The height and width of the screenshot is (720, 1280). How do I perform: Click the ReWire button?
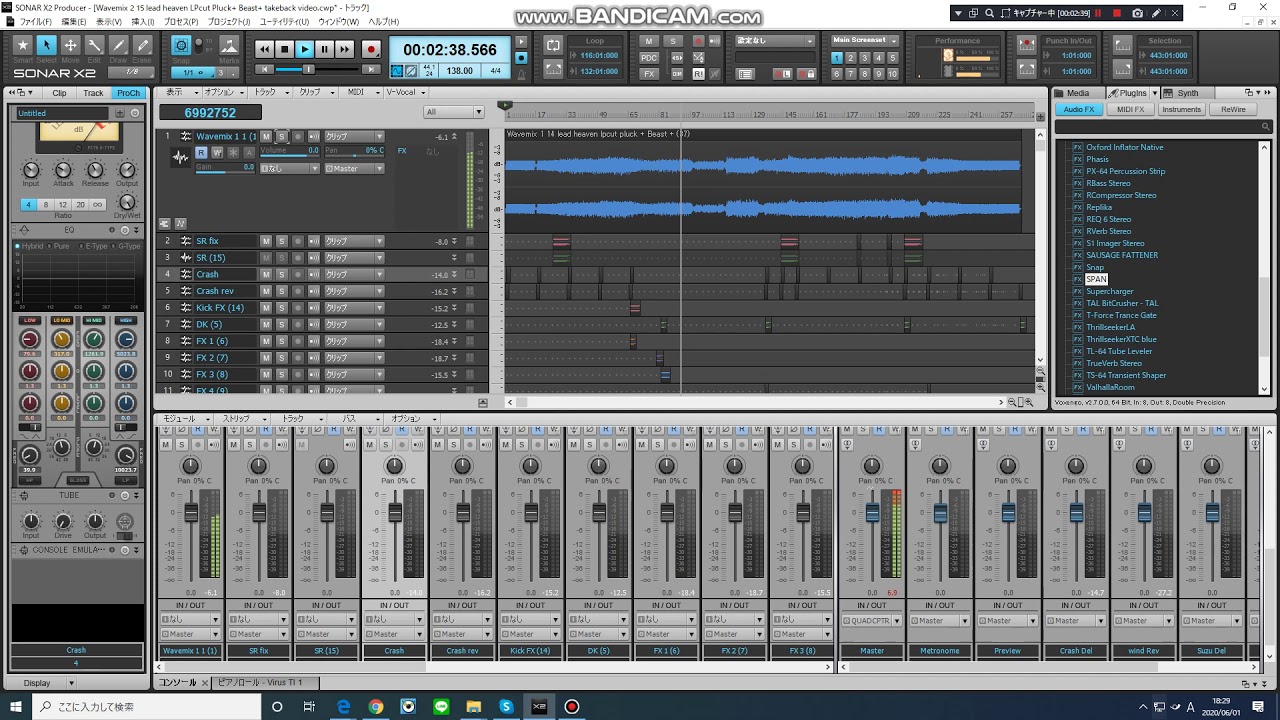[1233, 109]
